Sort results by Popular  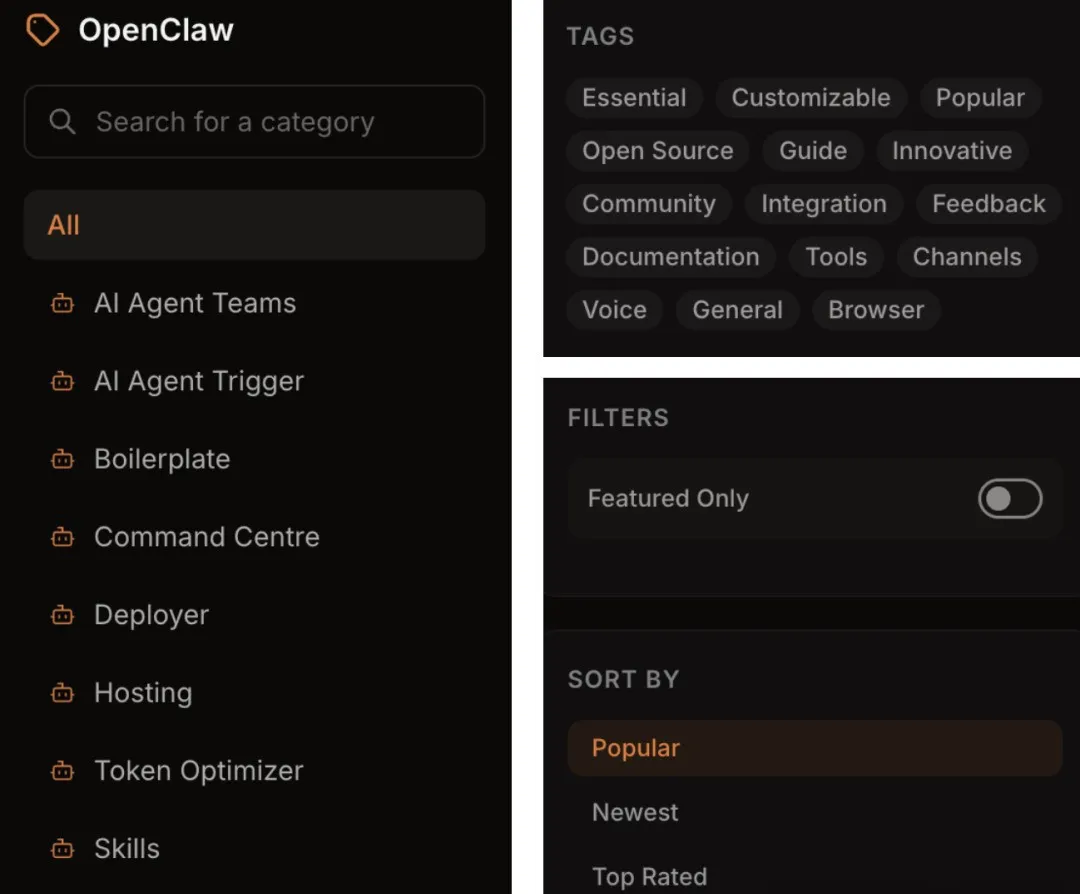coord(636,748)
